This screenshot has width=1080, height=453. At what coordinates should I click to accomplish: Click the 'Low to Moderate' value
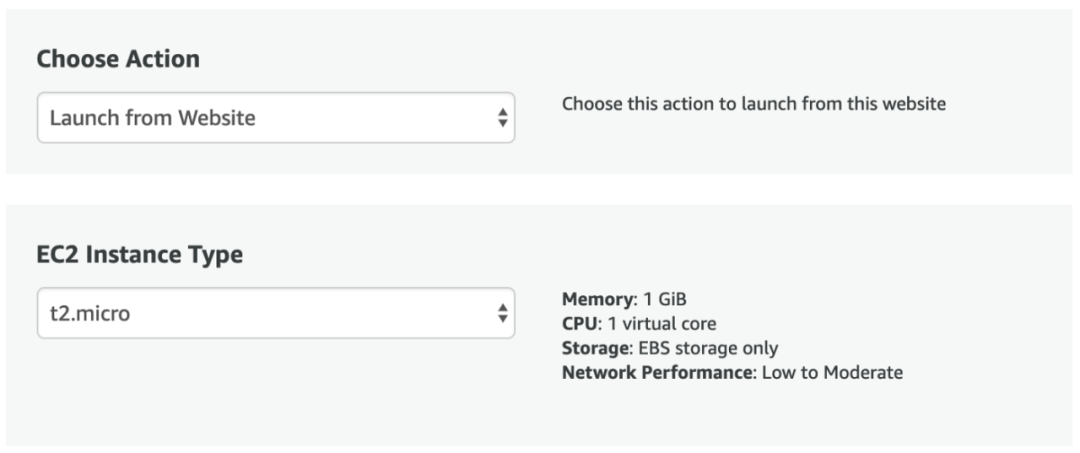(832, 372)
